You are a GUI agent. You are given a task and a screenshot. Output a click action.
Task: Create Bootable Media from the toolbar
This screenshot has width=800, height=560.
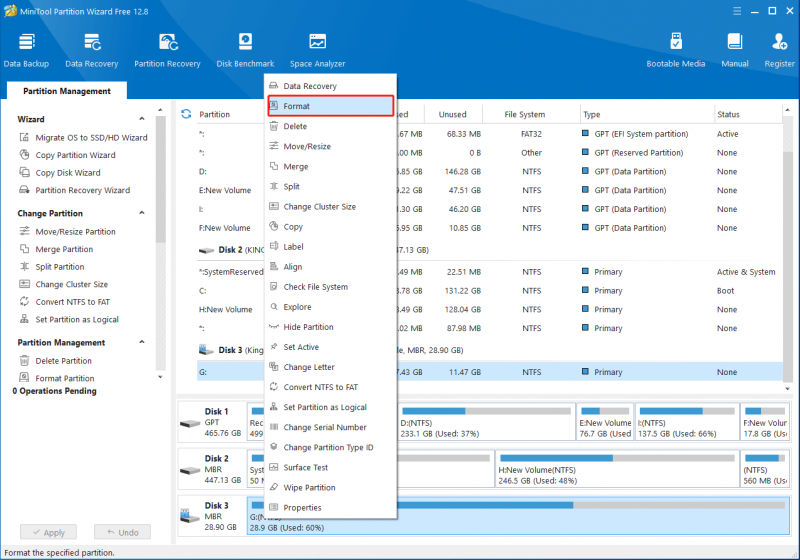coord(676,50)
